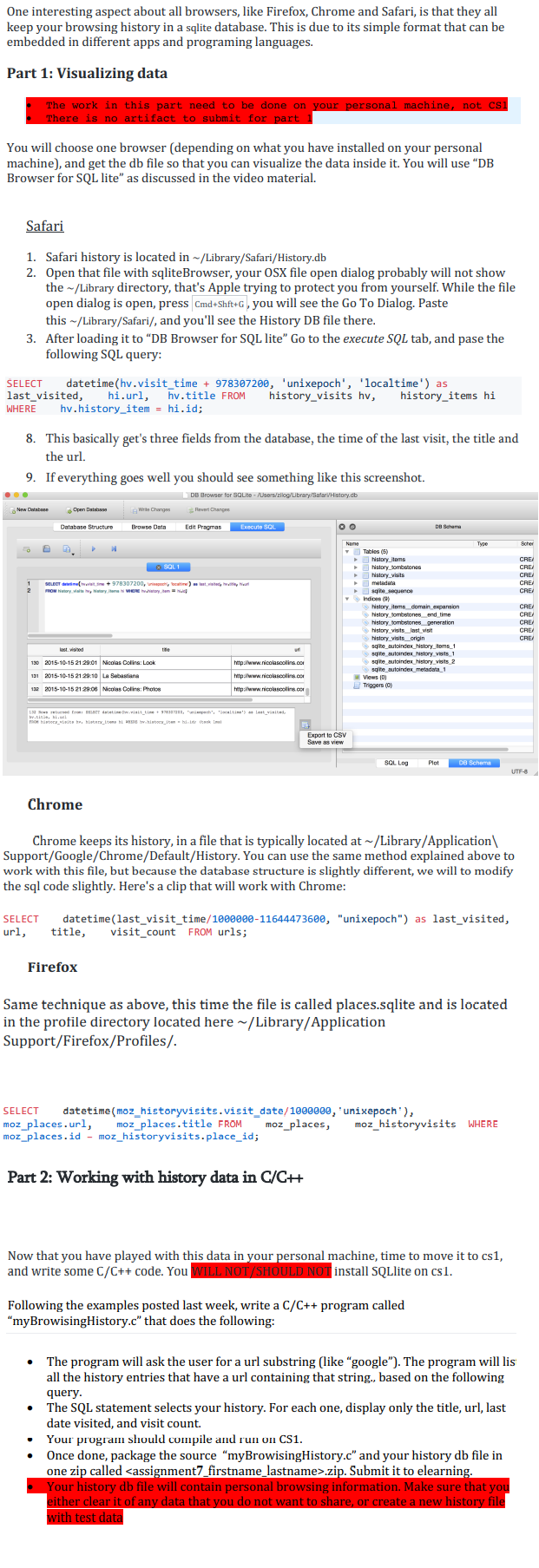
Task: Select history_tombstones__end_time index
Action: pyautogui.click(x=411, y=614)
